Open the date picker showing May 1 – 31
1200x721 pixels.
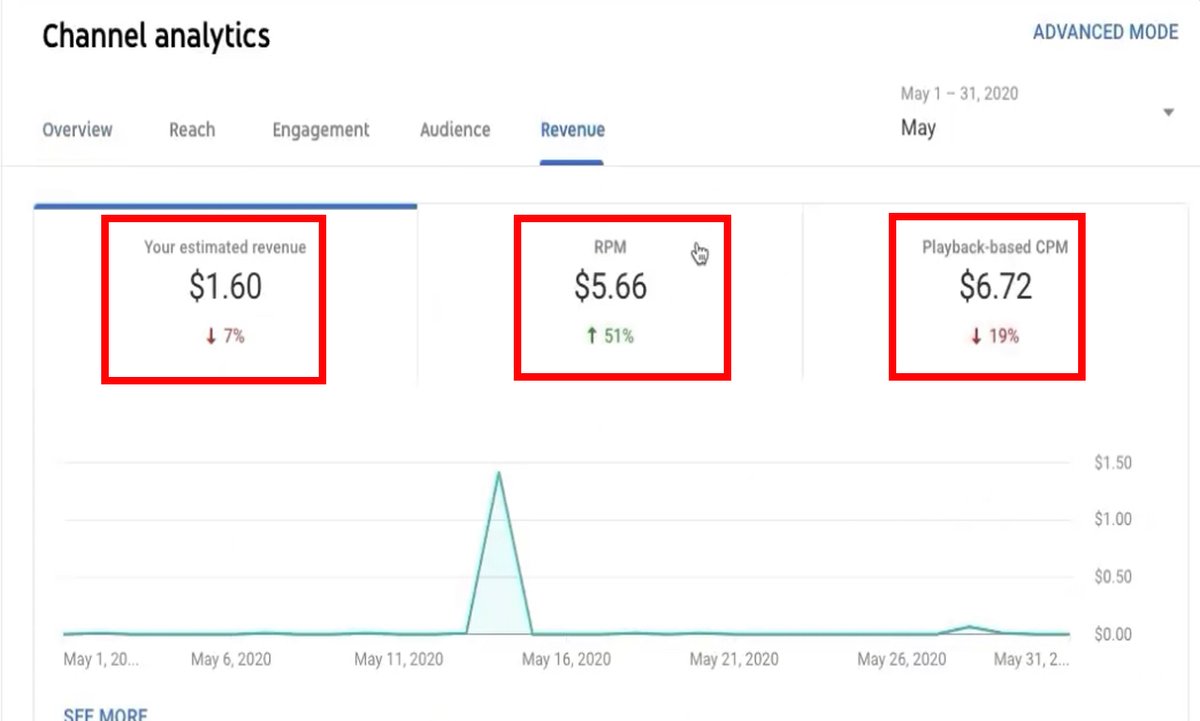coord(958,93)
